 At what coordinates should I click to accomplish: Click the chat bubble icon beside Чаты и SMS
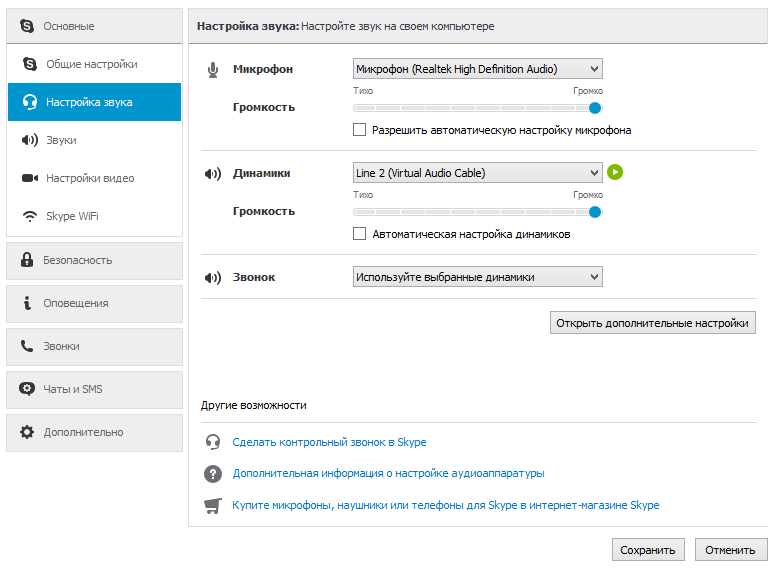tap(27, 389)
